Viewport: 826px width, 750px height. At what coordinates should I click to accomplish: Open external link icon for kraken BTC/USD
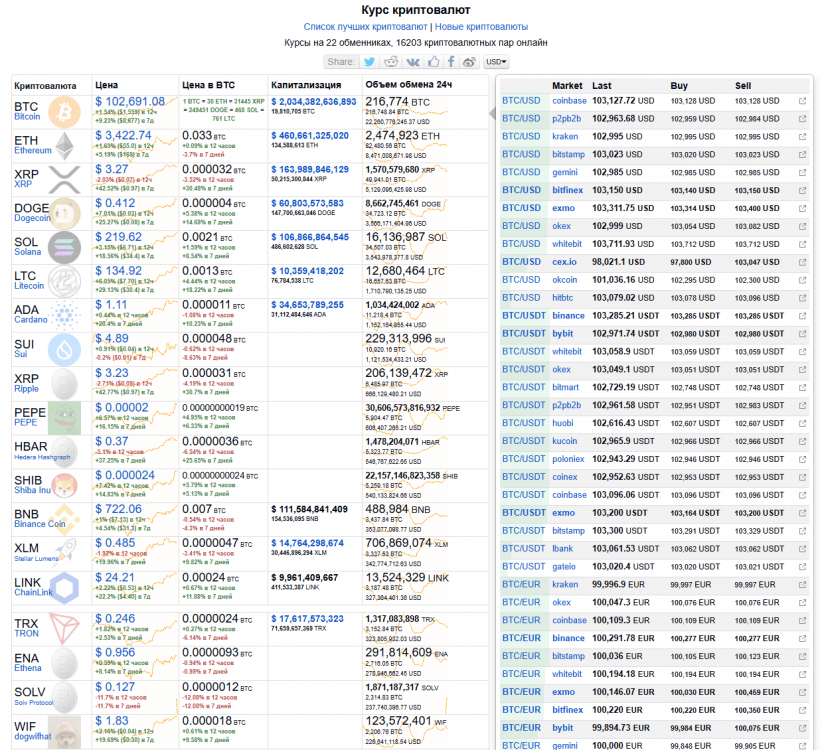pos(802,136)
